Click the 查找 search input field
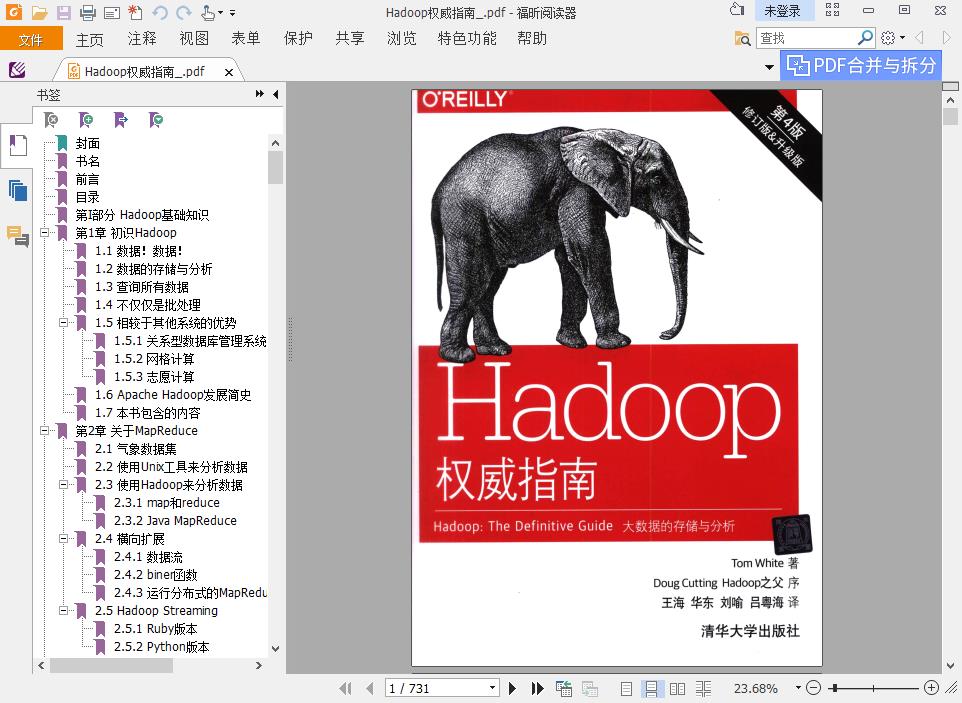Image resolution: width=962 pixels, height=703 pixels. [807, 38]
